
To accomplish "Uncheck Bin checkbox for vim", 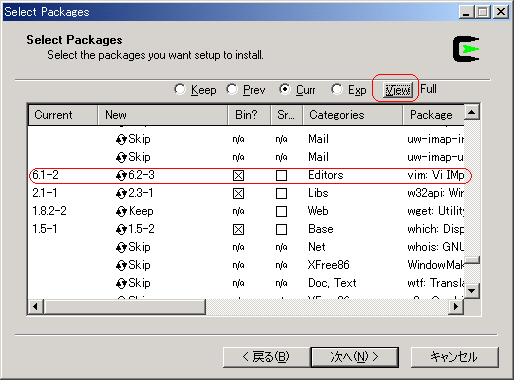I will (238, 175).
